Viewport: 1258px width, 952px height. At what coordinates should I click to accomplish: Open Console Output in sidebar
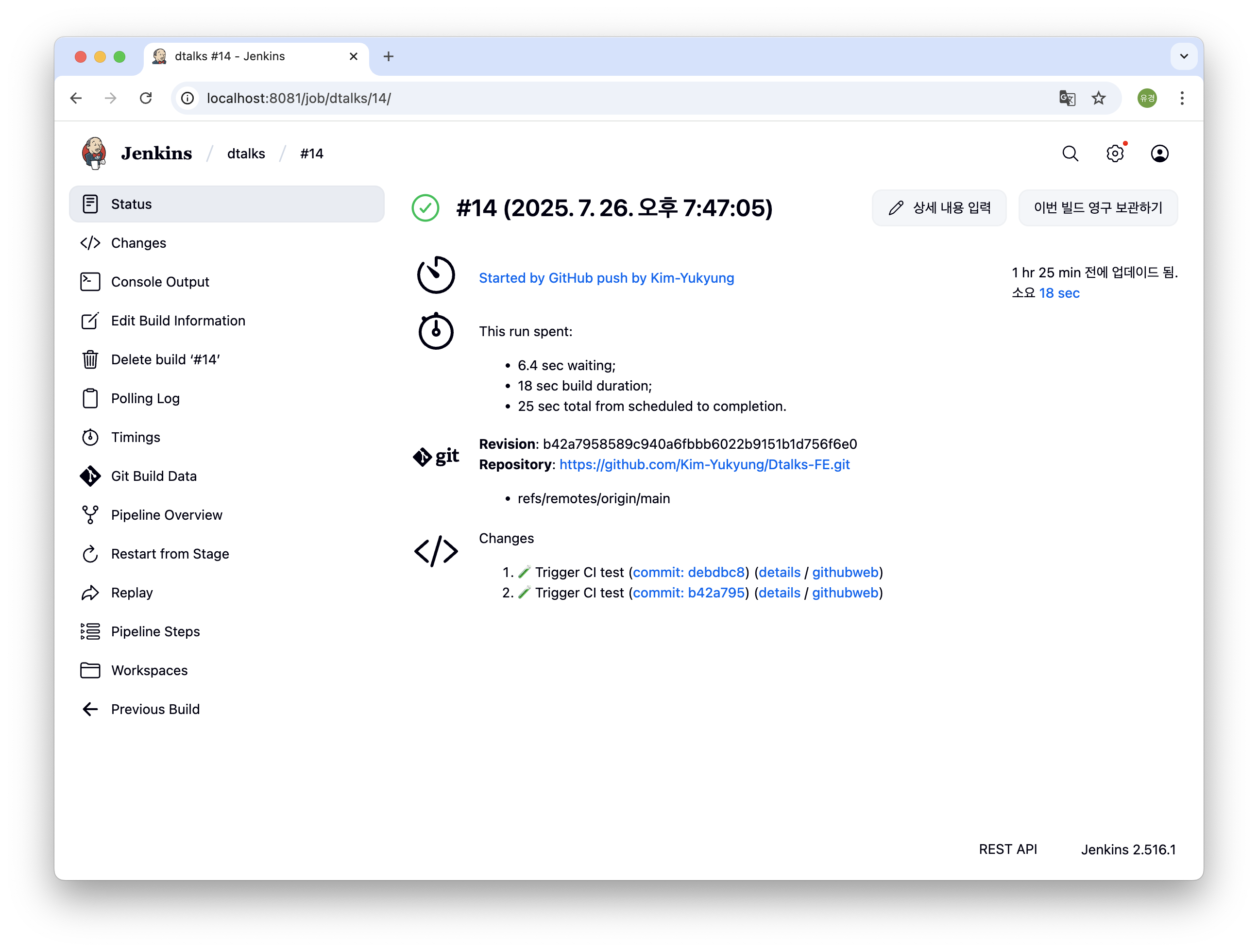160,282
